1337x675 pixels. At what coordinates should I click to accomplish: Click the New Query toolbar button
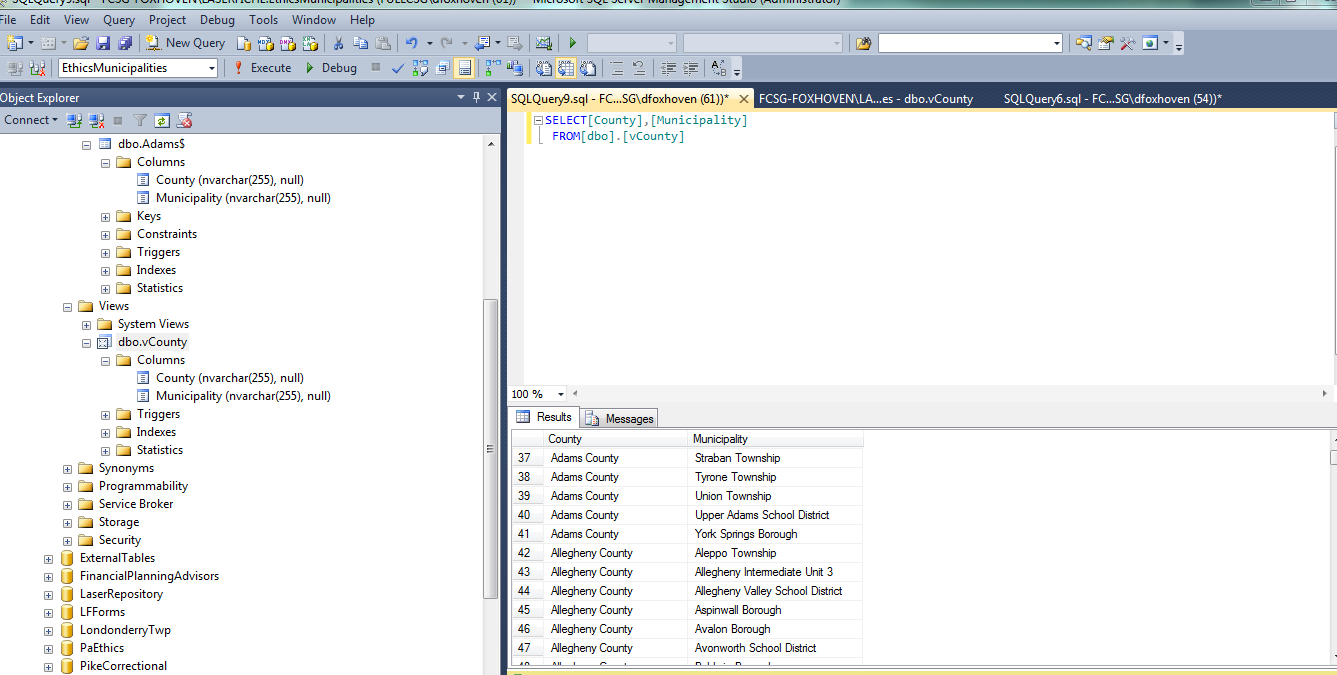tap(186, 43)
